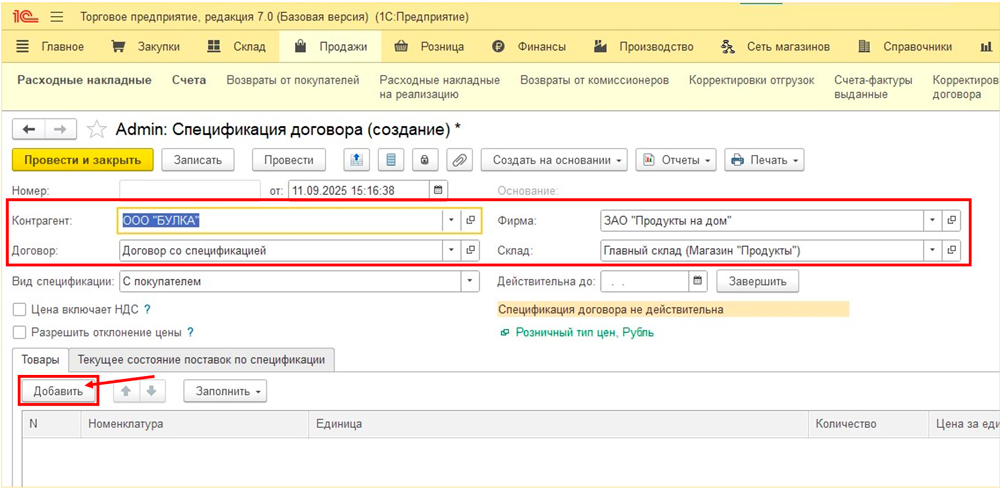
Task: Switch to 'Текущее состояние поставок по спецификации' tab
Action: pos(202,359)
